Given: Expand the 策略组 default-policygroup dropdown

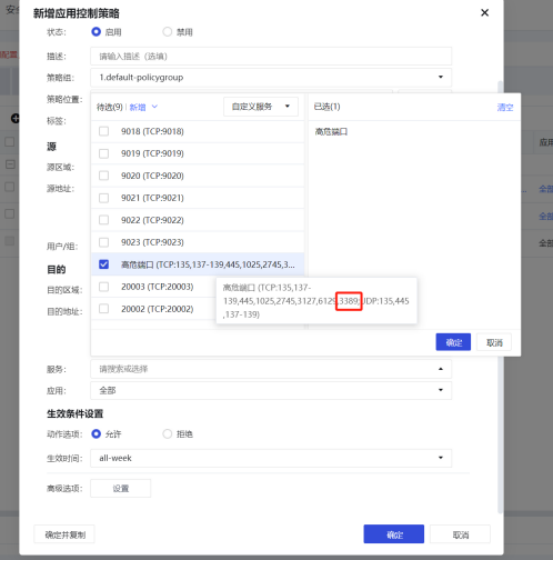Looking at the screenshot, I should [x=271, y=77].
